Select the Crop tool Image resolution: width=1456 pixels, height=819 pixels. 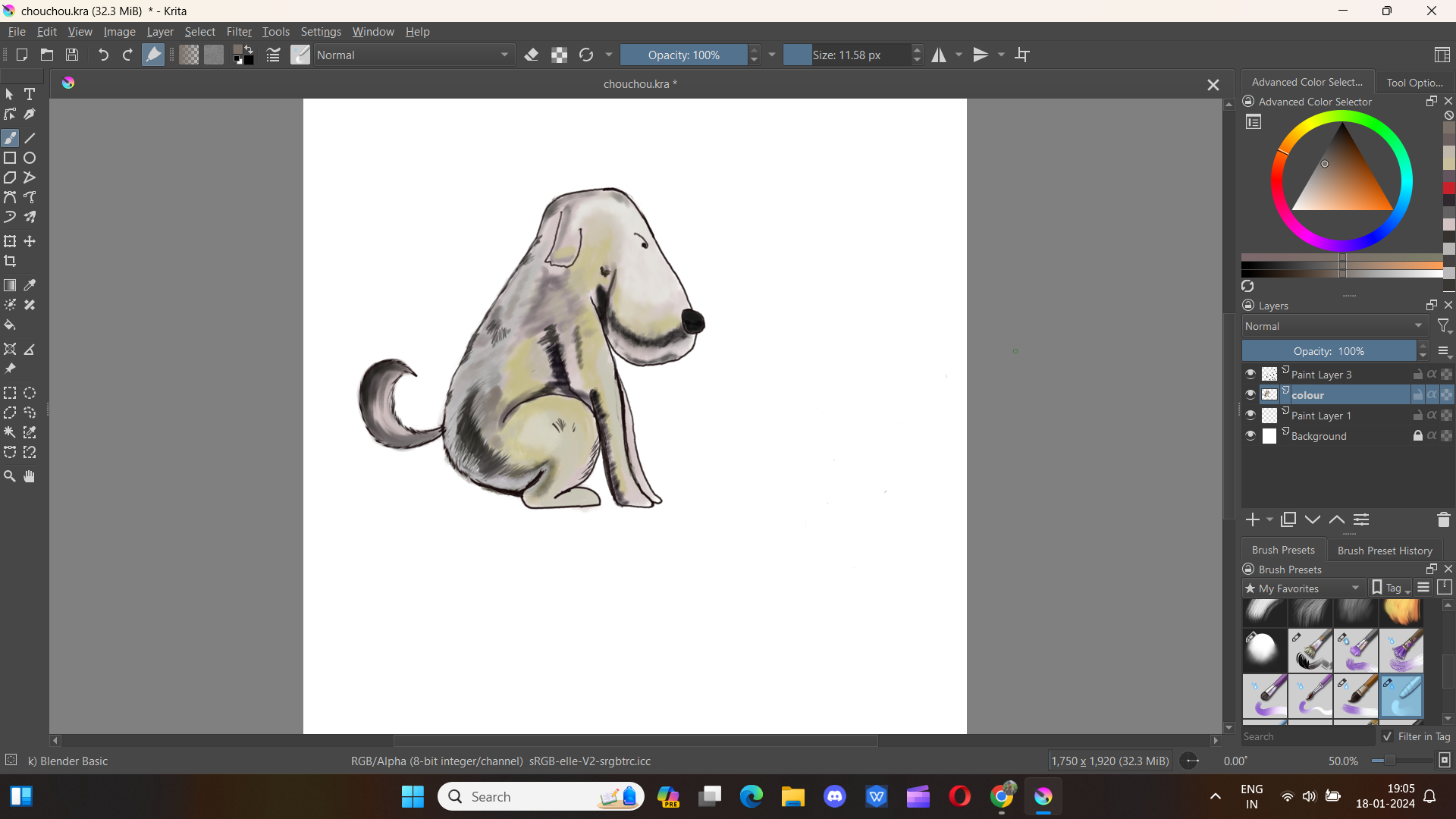pyautogui.click(x=10, y=261)
